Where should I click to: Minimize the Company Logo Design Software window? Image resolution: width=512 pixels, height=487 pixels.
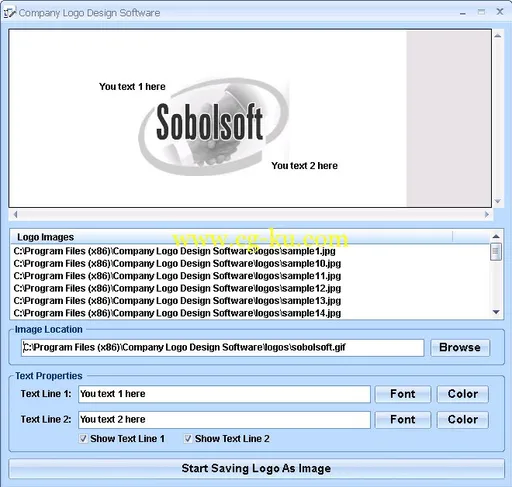[463, 13]
